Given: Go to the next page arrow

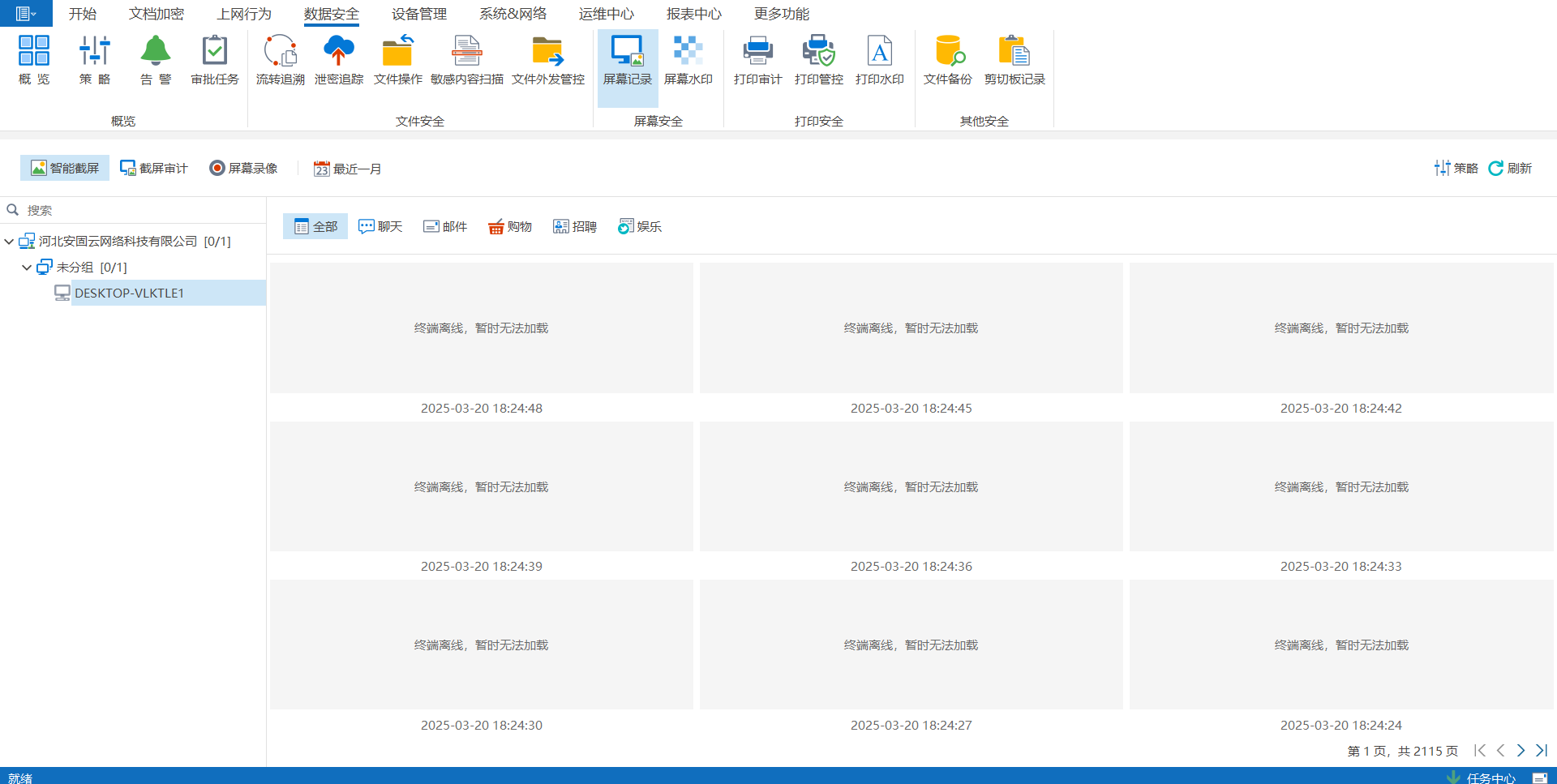Looking at the screenshot, I should (1521, 751).
